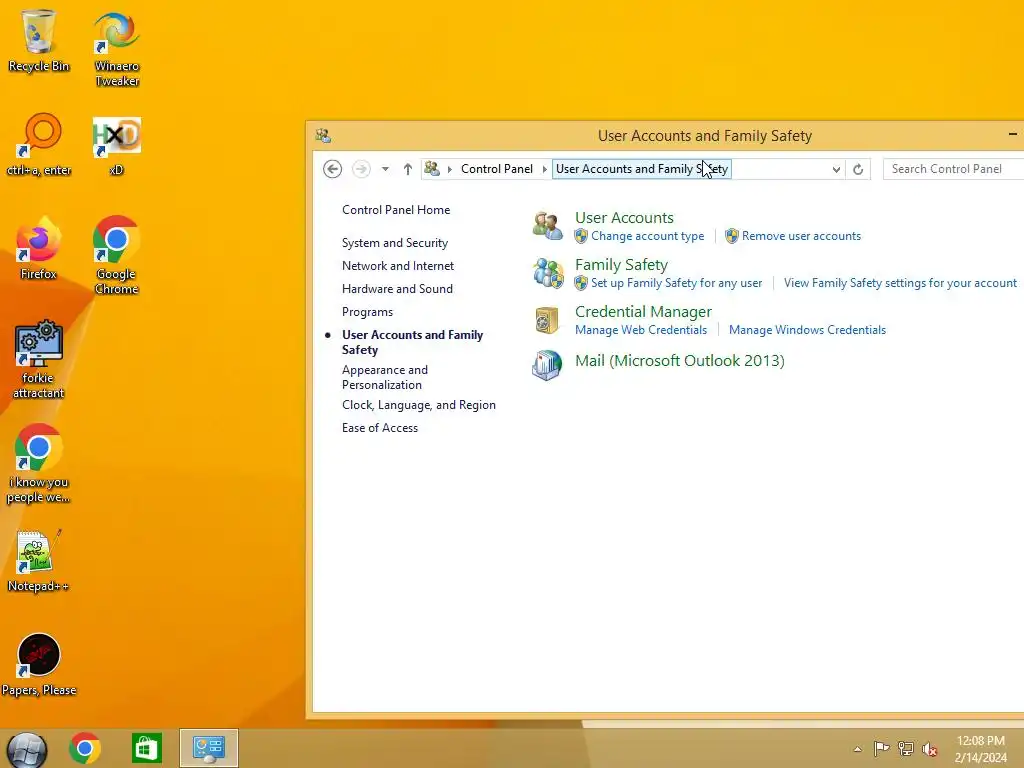
Task: Select the 'i know you people we...' Chrome shortcut
Action: (x=39, y=464)
